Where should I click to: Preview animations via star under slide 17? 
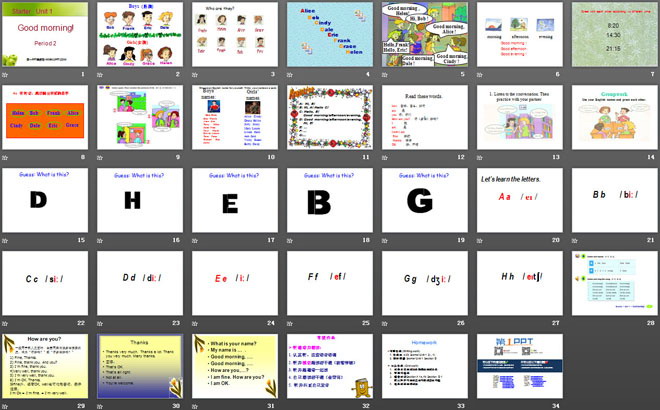(x=195, y=241)
